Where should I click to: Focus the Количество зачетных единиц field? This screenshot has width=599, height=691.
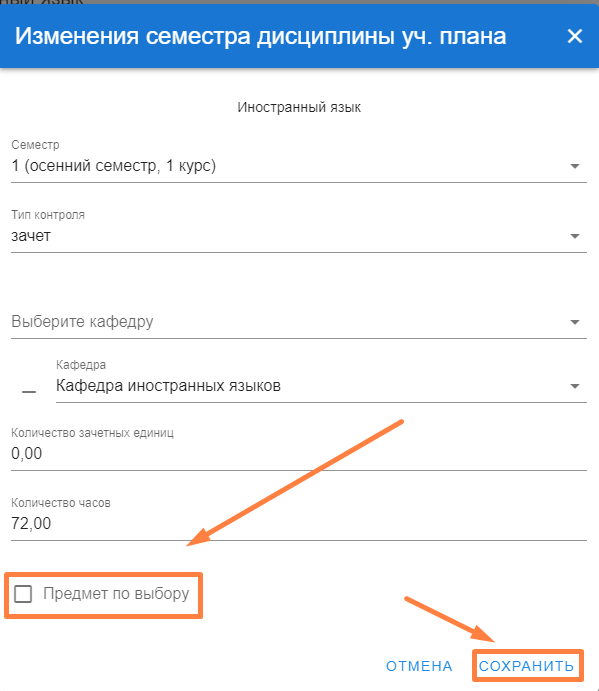coord(299,454)
